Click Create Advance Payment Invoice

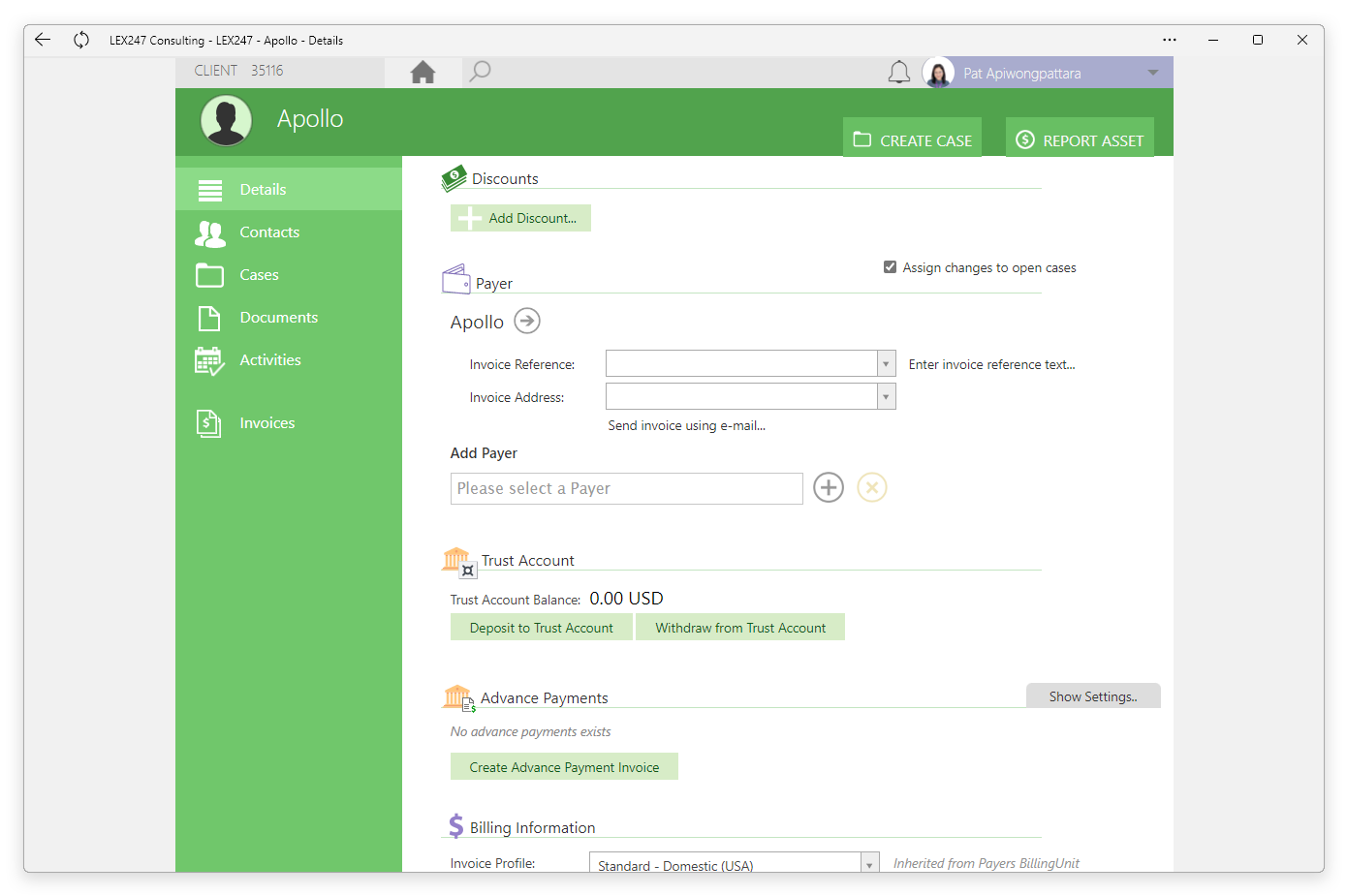coord(564,767)
